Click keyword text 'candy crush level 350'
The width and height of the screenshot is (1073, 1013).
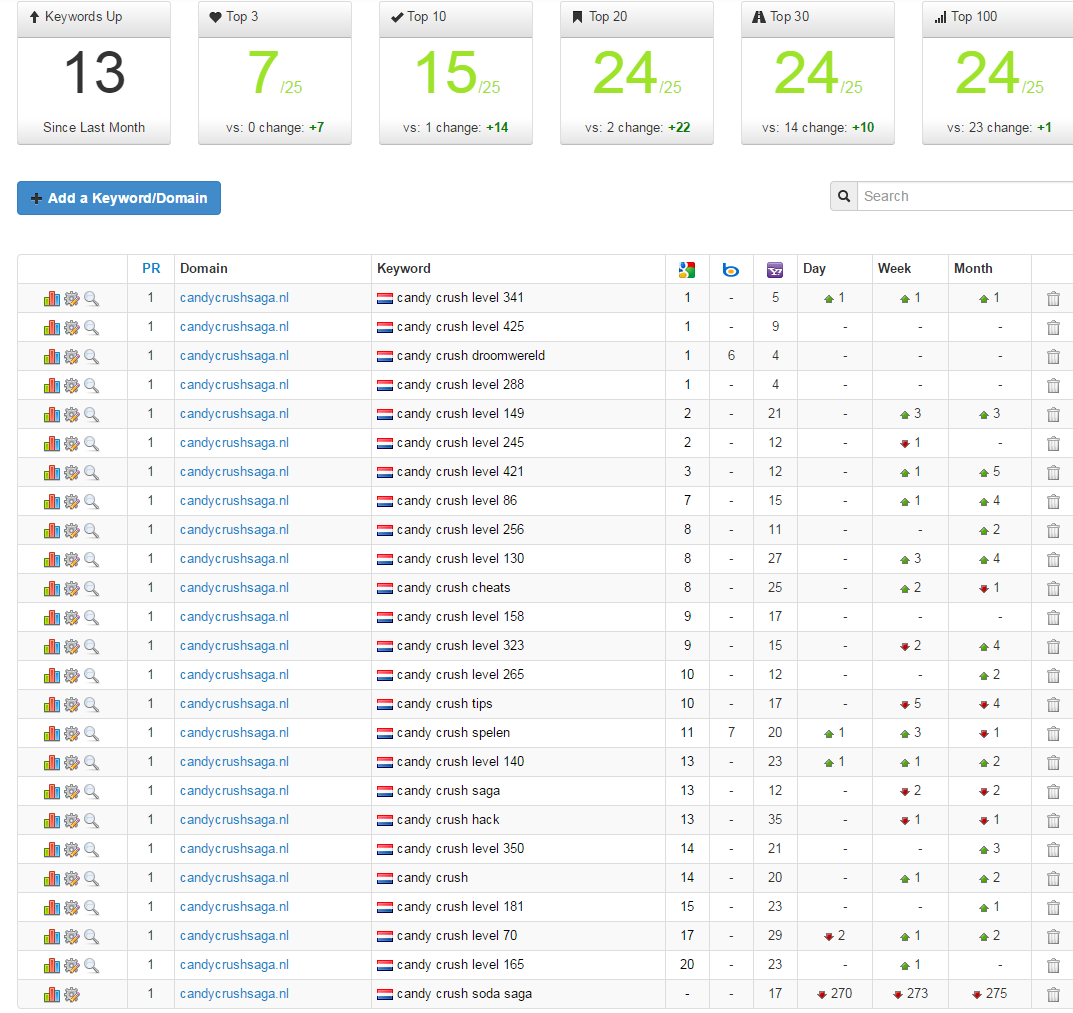tap(461, 849)
